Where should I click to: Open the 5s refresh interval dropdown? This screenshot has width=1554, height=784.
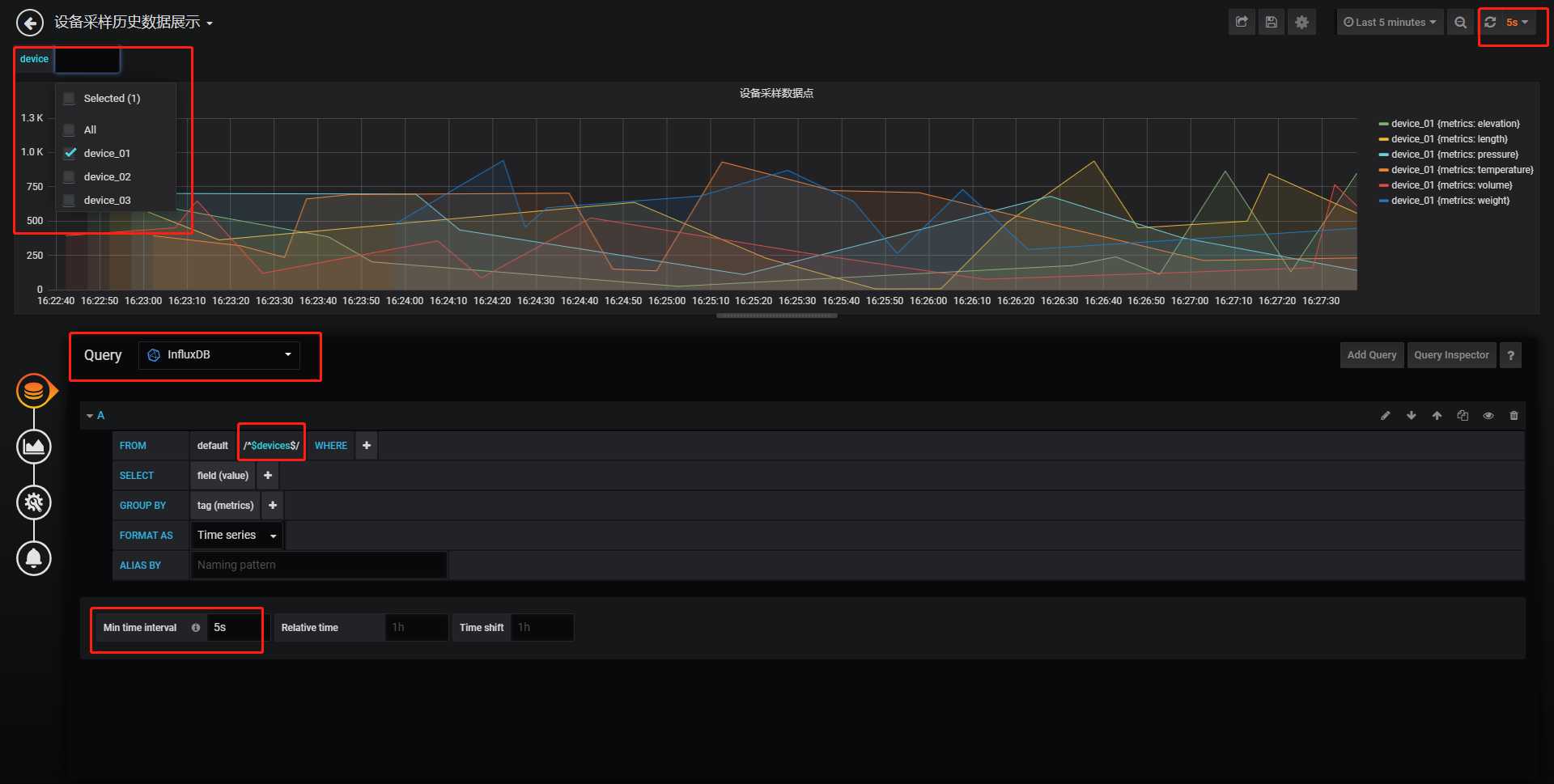click(1518, 23)
